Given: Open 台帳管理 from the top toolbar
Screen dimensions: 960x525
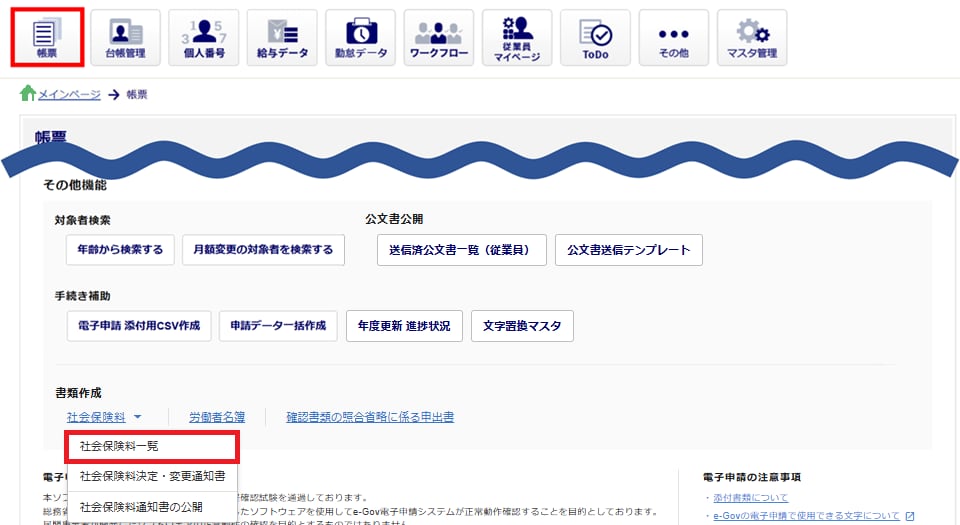Looking at the screenshot, I should coord(125,38).
